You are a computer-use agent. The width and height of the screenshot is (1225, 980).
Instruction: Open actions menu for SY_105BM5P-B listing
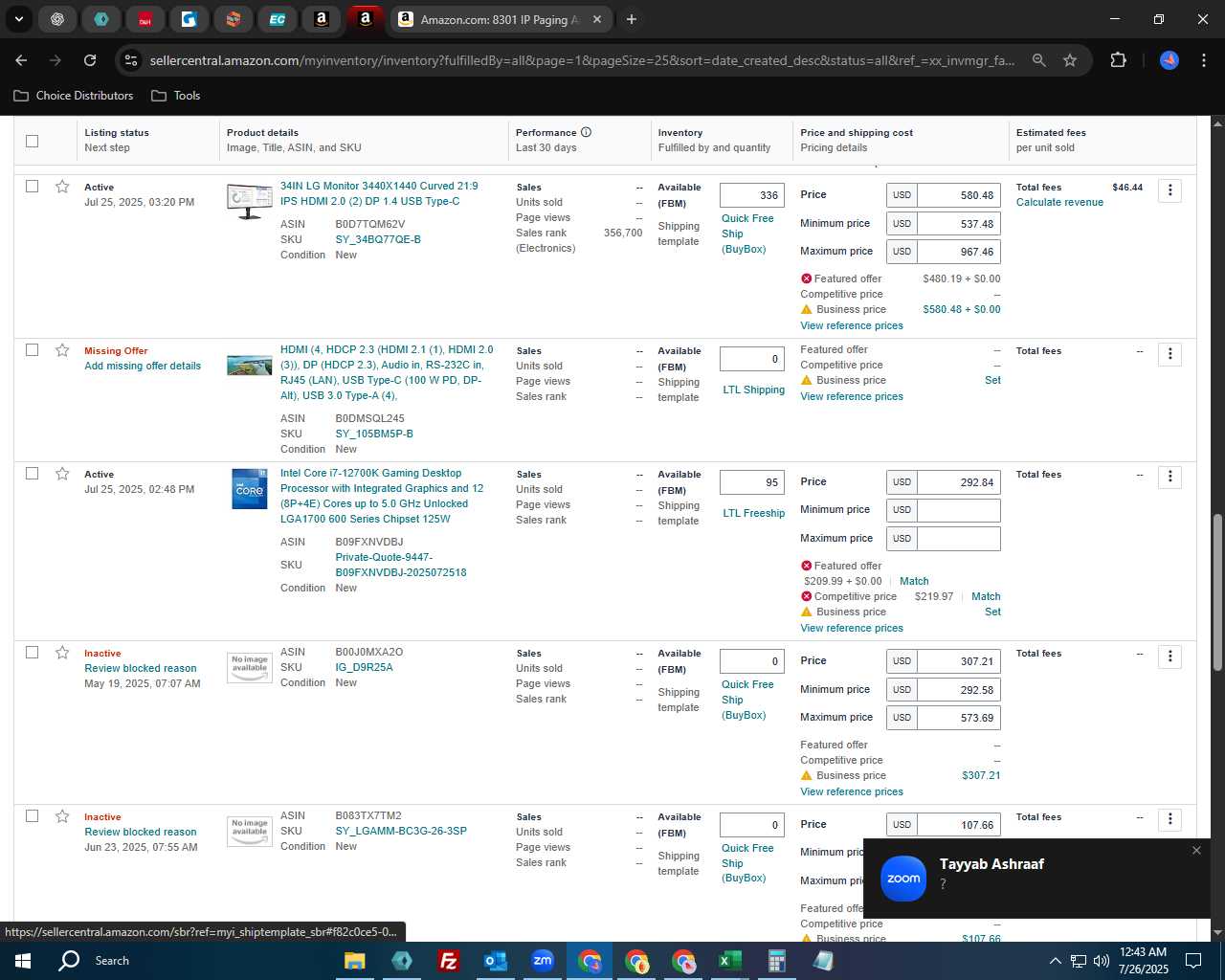pos(1169,354)
